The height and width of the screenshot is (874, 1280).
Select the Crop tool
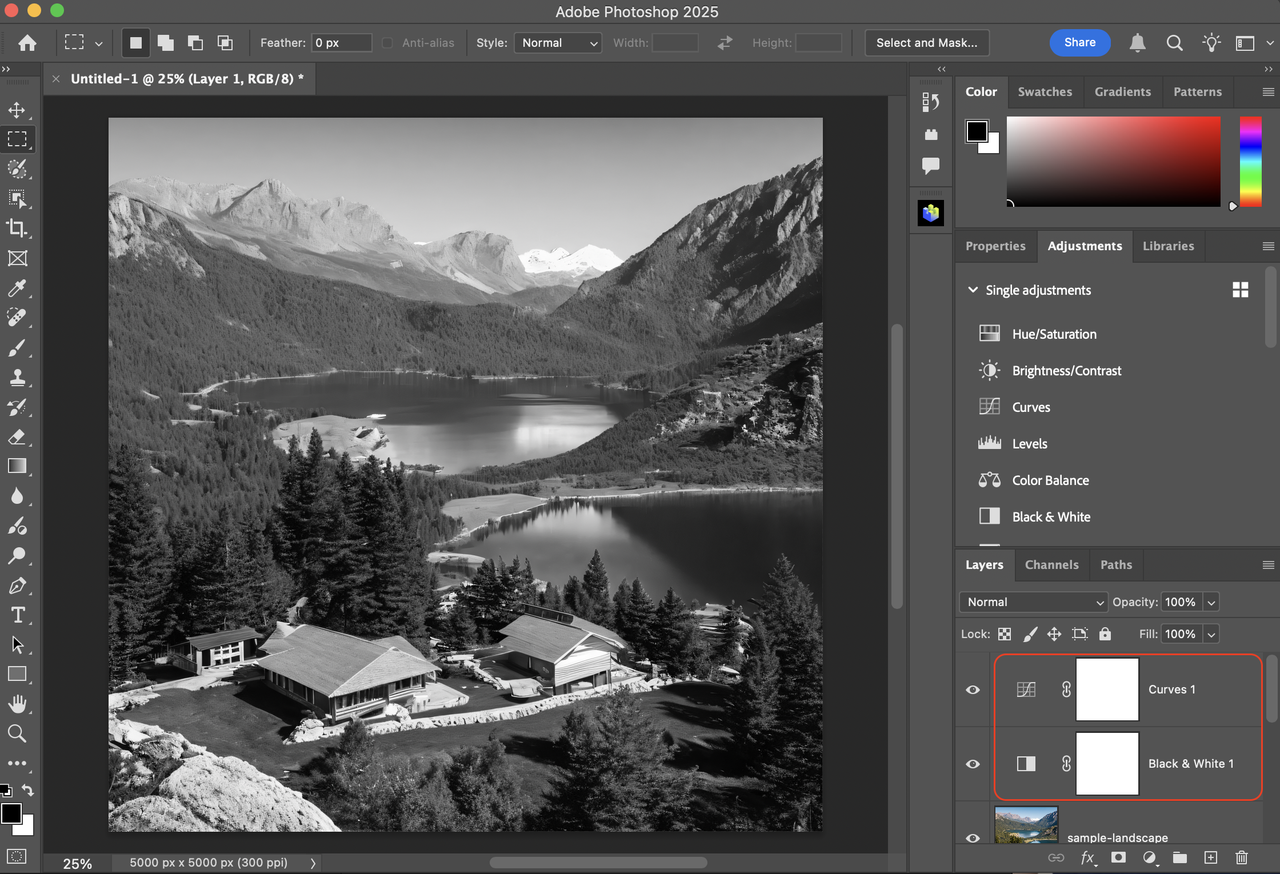click(17, 228)
